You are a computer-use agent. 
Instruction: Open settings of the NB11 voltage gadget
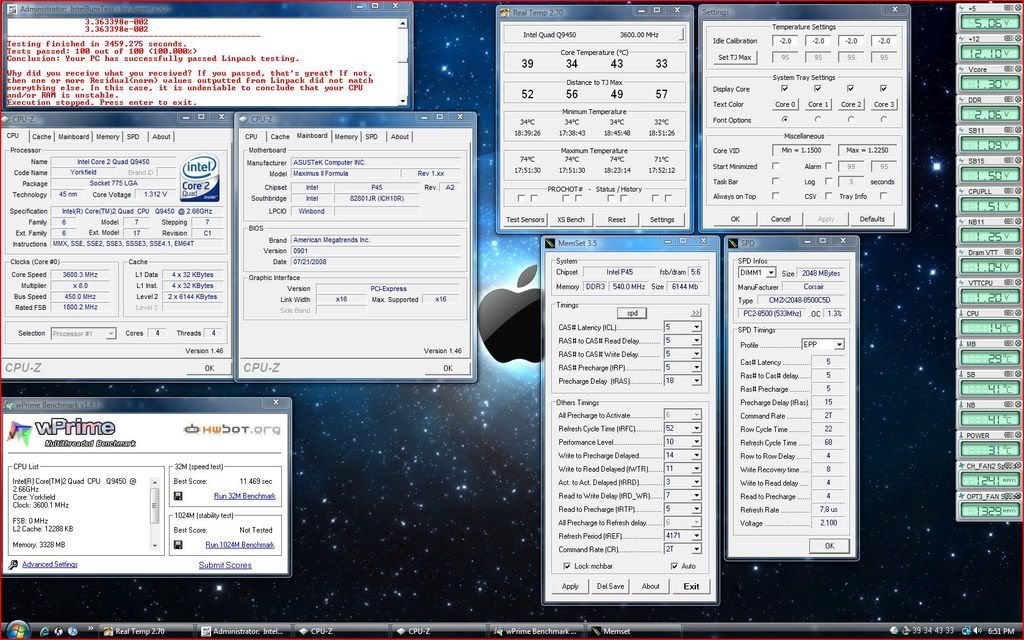pyautogui.click(x=1008, y=221)
